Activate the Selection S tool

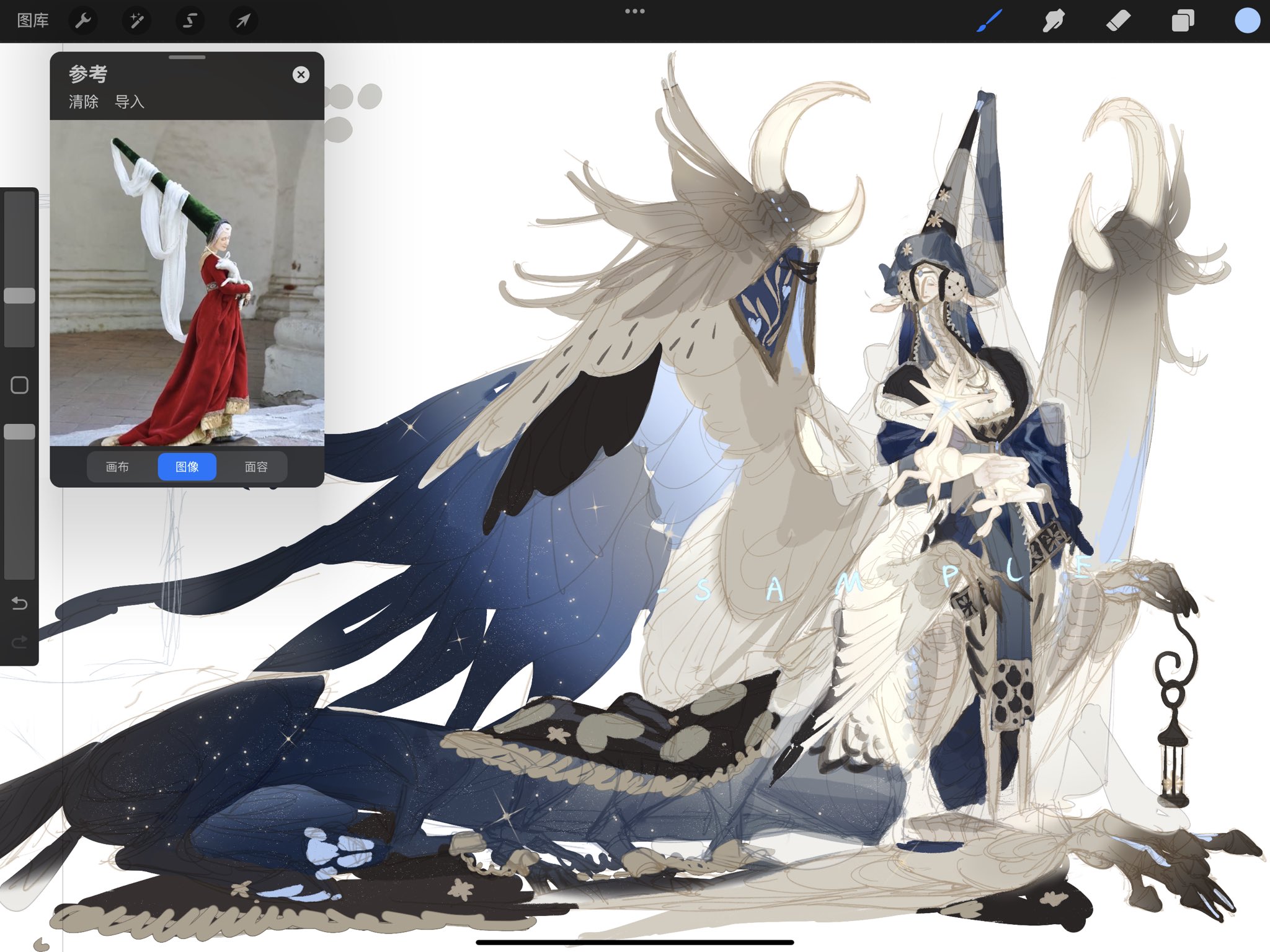tap(190, 21)
